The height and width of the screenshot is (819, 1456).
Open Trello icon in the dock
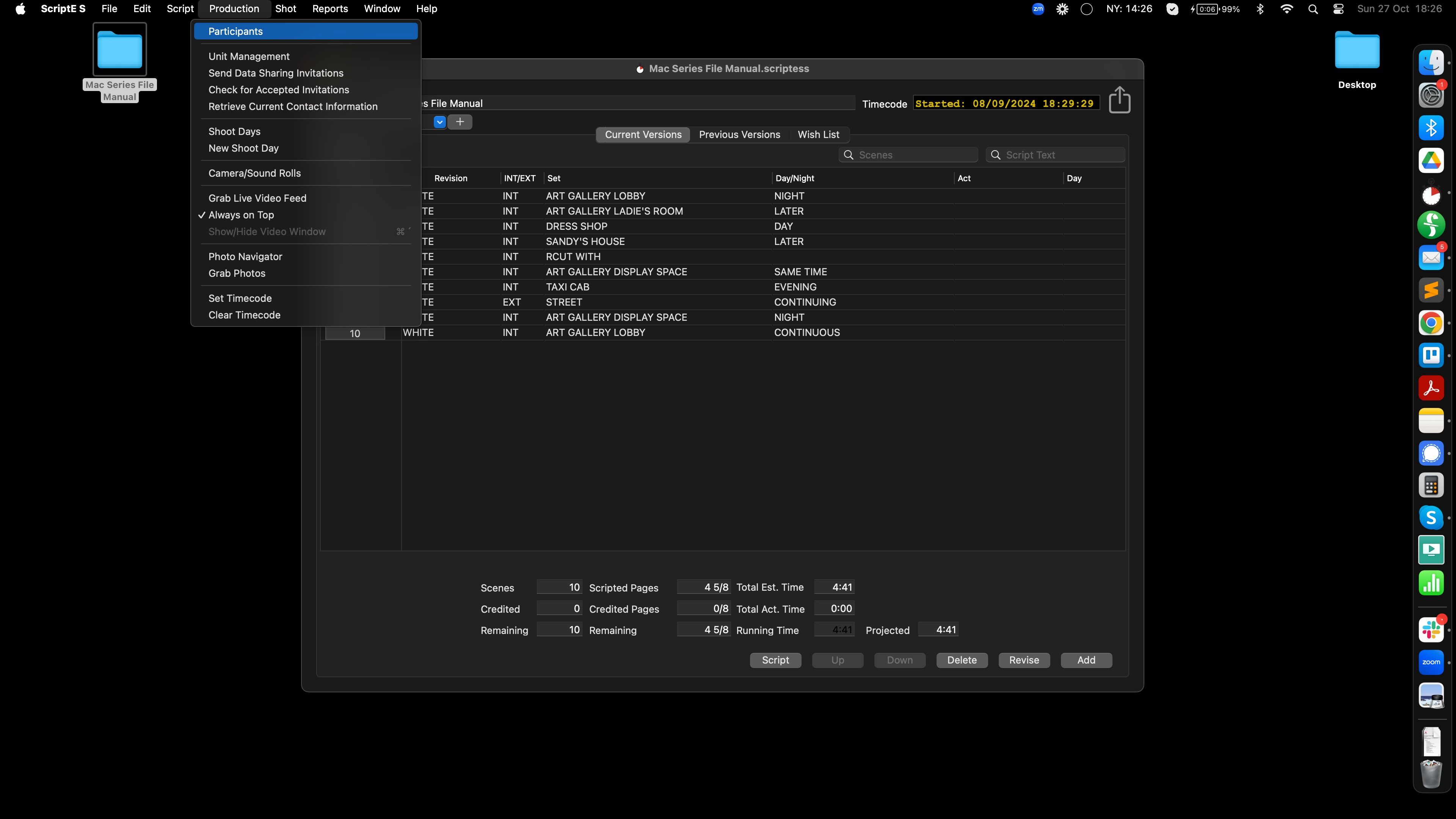pyautogui.click(x=1431, y=356)
